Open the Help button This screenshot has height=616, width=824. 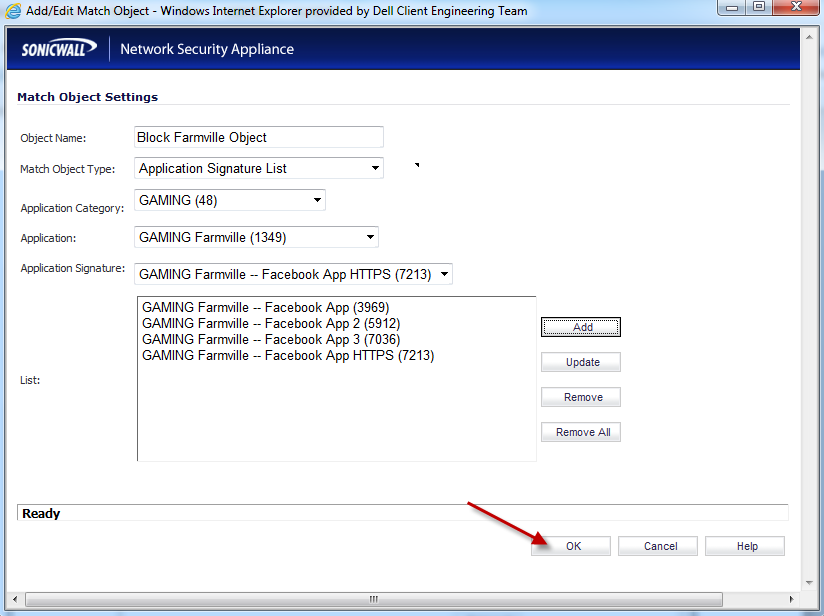pyautogui.click(x=745, y=546)
